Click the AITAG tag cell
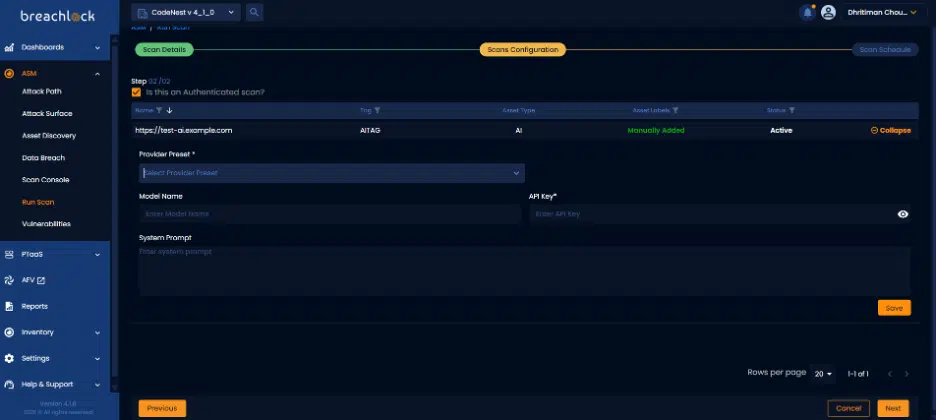Viewport: 936px width, 420px height. pyautogui.click(x=370, y=131)
